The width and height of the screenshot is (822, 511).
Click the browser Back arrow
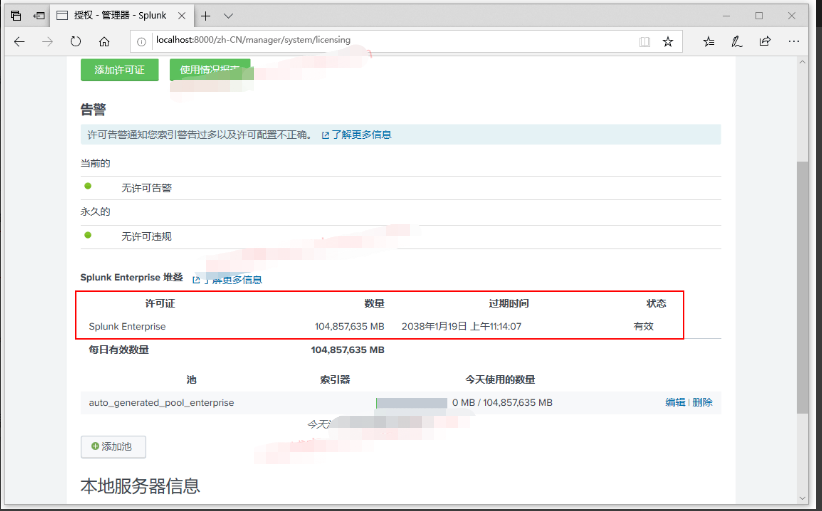point(19,42)
